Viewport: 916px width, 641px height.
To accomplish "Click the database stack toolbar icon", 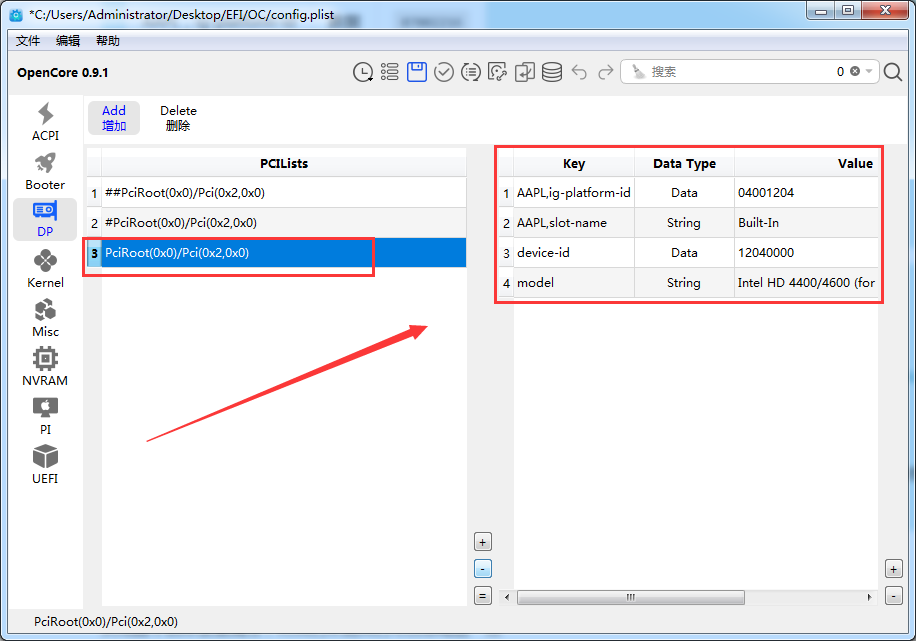I will point(552,72).
